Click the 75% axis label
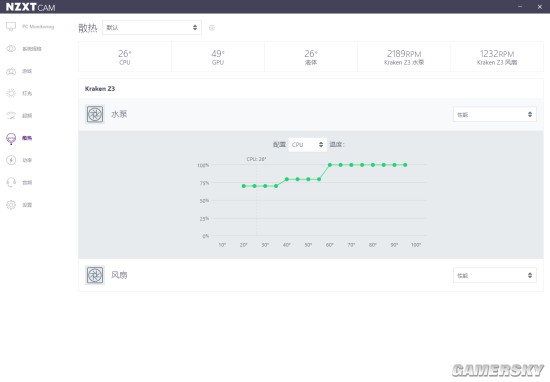Viewport: 550px width, 382px height. pyautogui.click(x=204, y=183)
